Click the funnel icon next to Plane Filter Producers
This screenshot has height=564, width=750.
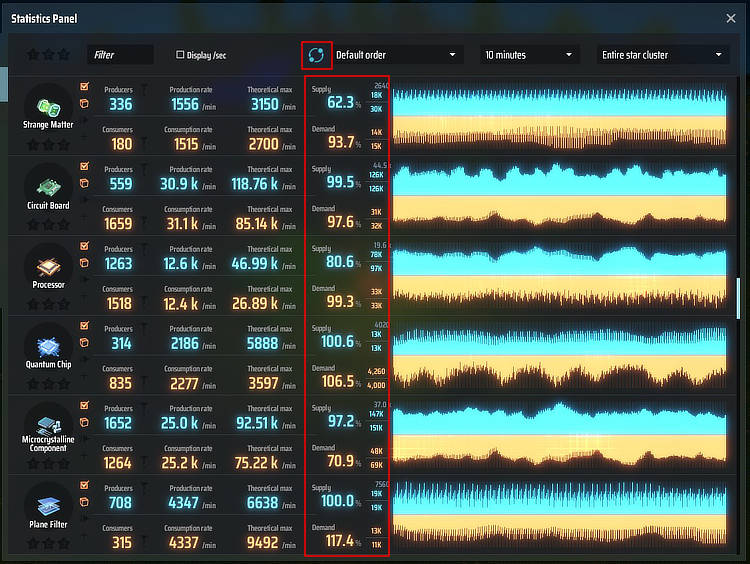click(144, 487)
